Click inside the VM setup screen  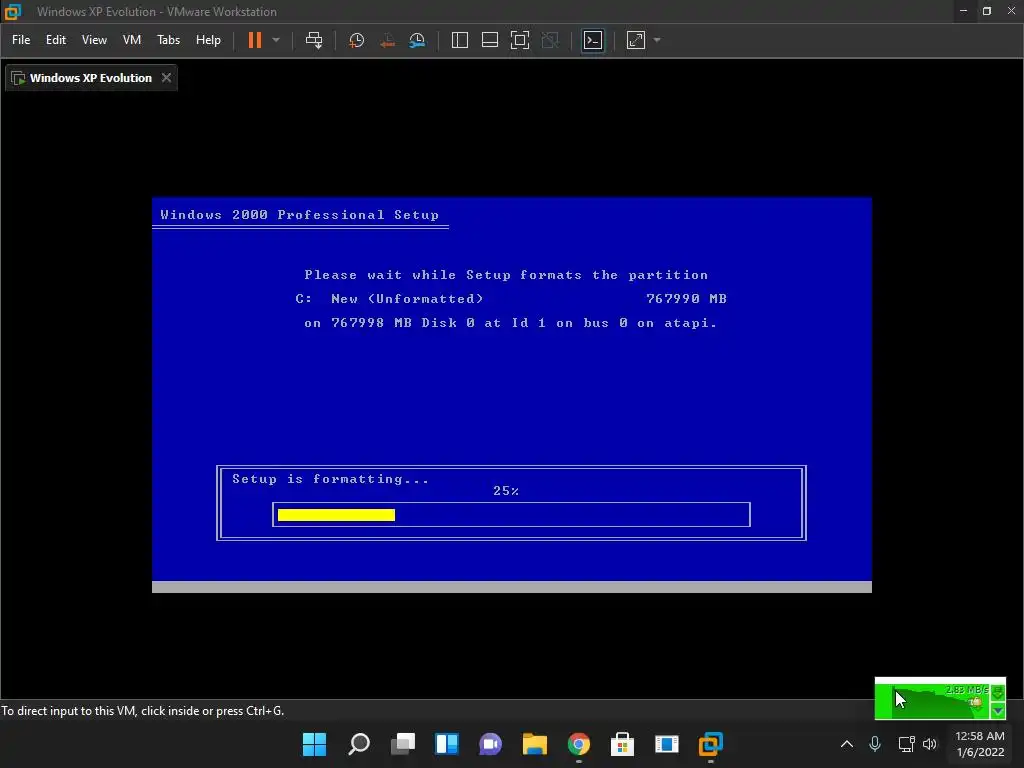(x=511, y=394)
